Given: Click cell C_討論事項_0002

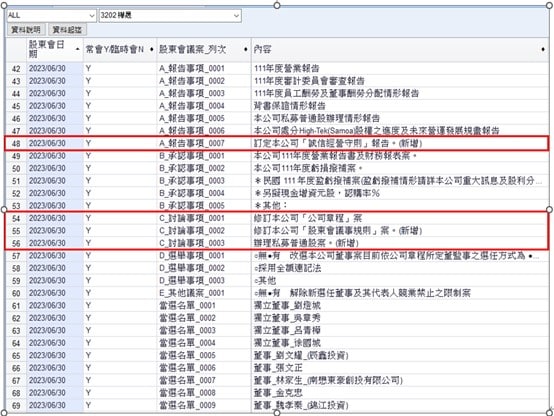Looking at the screenshot, I should point(204,231).
